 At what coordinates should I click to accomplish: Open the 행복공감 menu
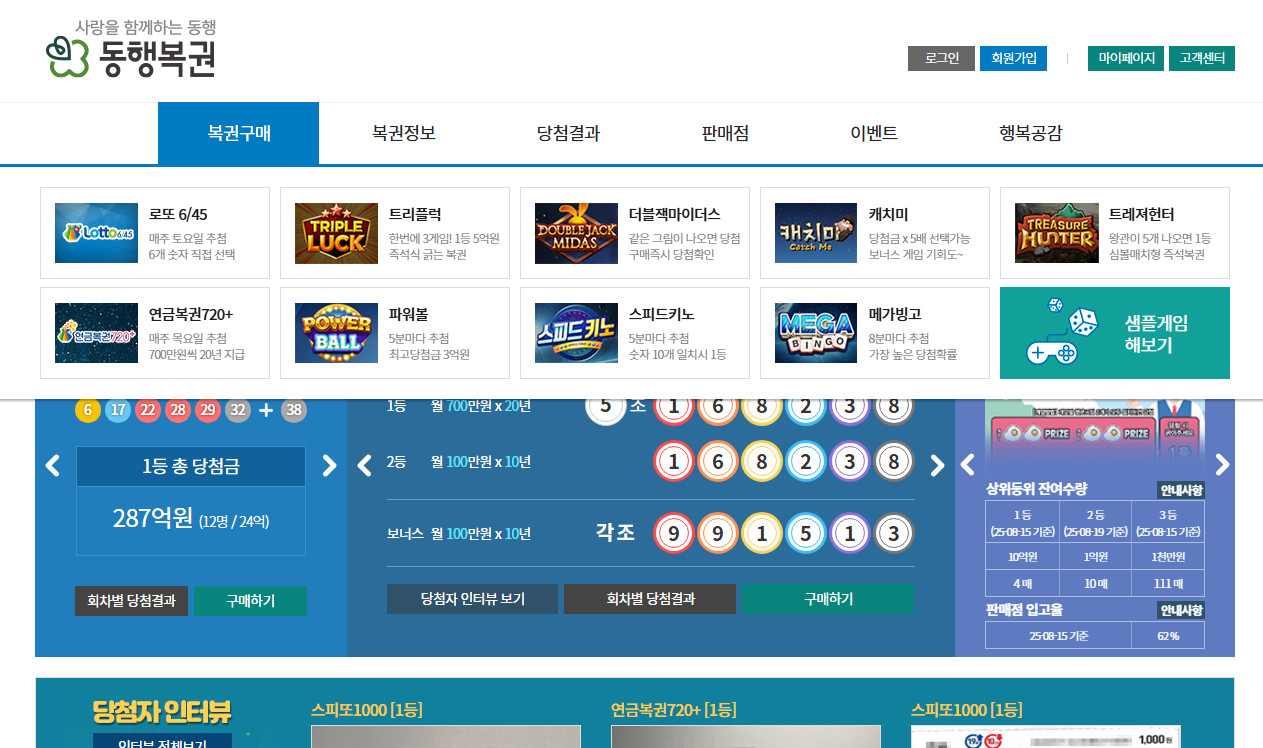(1031, 133)
